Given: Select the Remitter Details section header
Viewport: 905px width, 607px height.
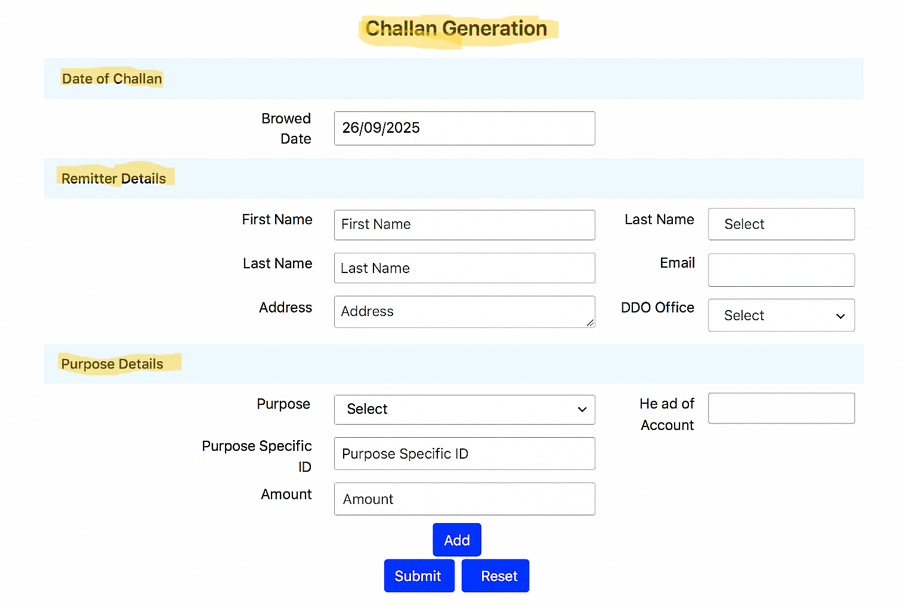Looking at the screenshot, I should (x=113, y=178).
